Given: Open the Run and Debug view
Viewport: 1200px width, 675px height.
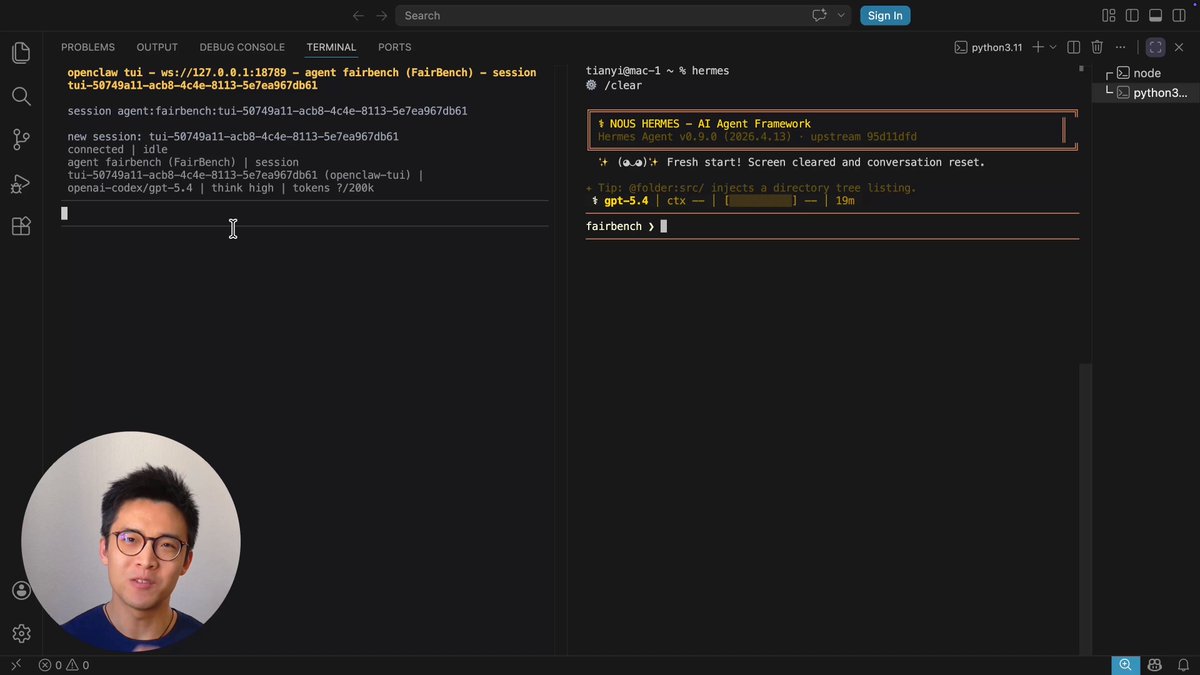Looking at the screenshot, I should 21,184.
